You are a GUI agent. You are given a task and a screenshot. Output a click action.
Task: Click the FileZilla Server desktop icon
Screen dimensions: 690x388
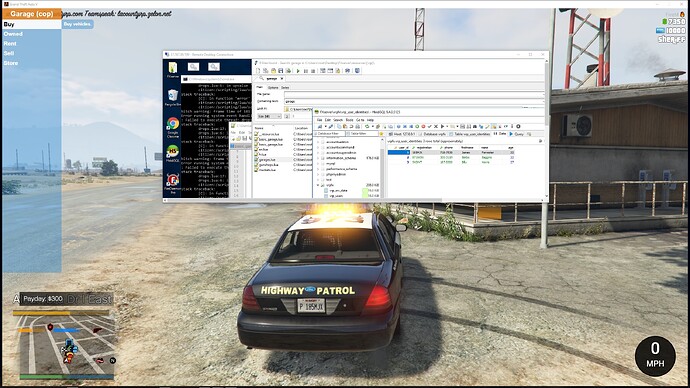coord(172,183)
